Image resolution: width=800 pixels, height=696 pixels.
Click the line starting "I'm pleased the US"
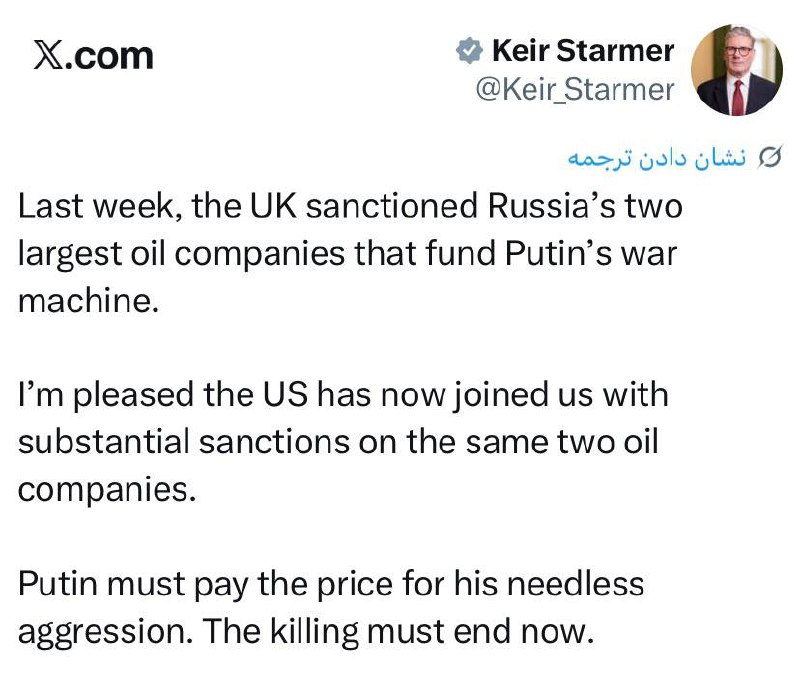(x=343, y=394)
